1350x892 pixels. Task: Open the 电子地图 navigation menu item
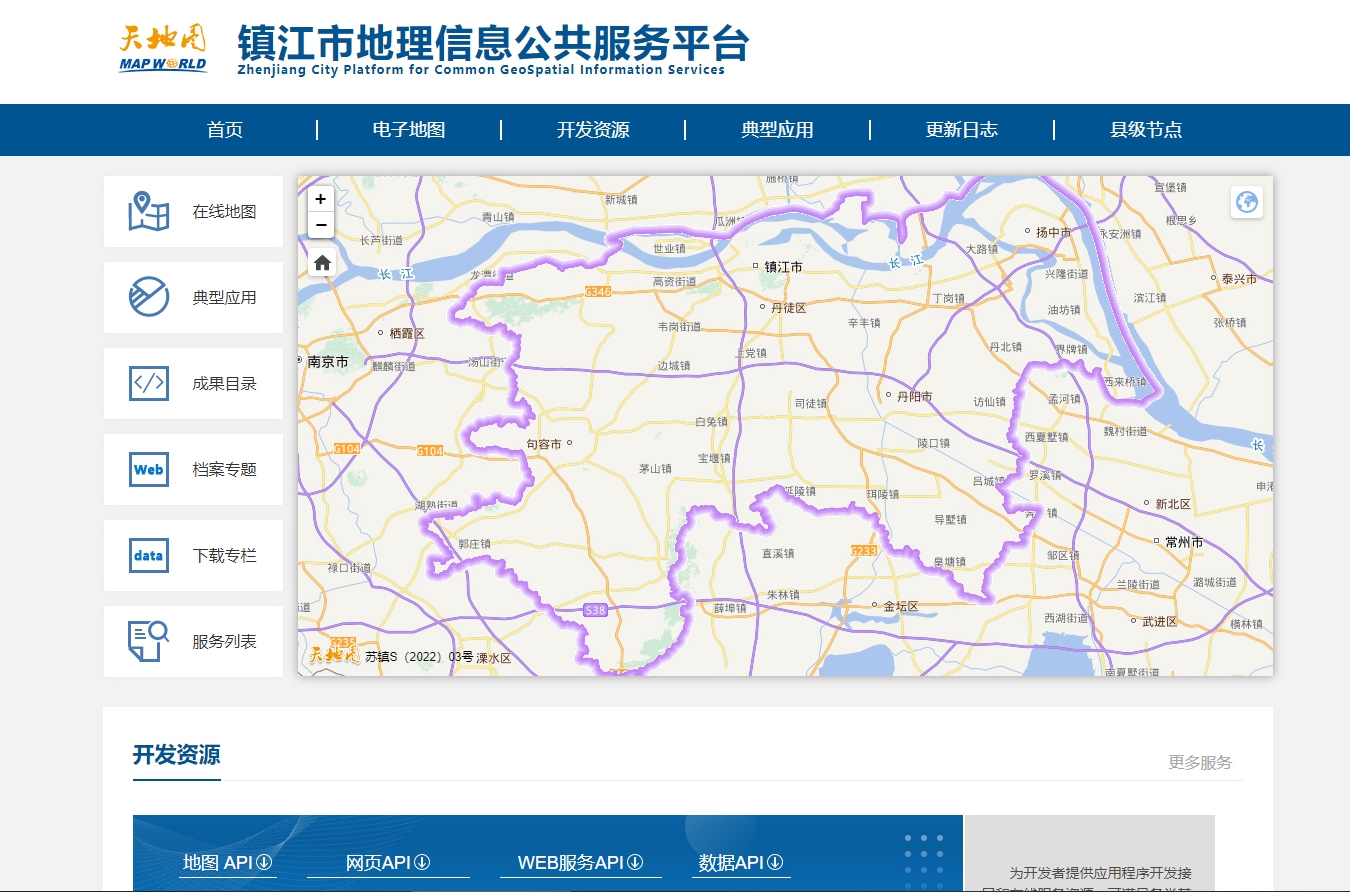[x=409, y=130]
